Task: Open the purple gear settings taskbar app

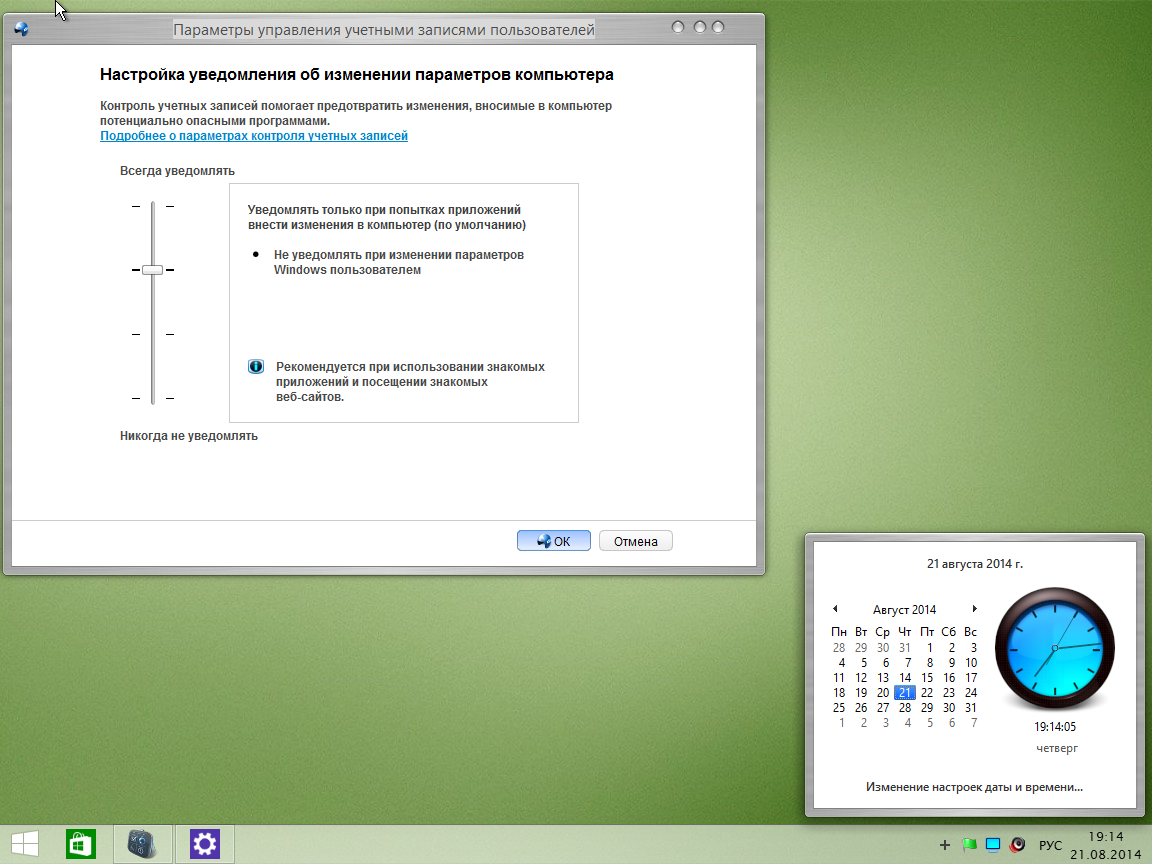Action: click(204, 845)
